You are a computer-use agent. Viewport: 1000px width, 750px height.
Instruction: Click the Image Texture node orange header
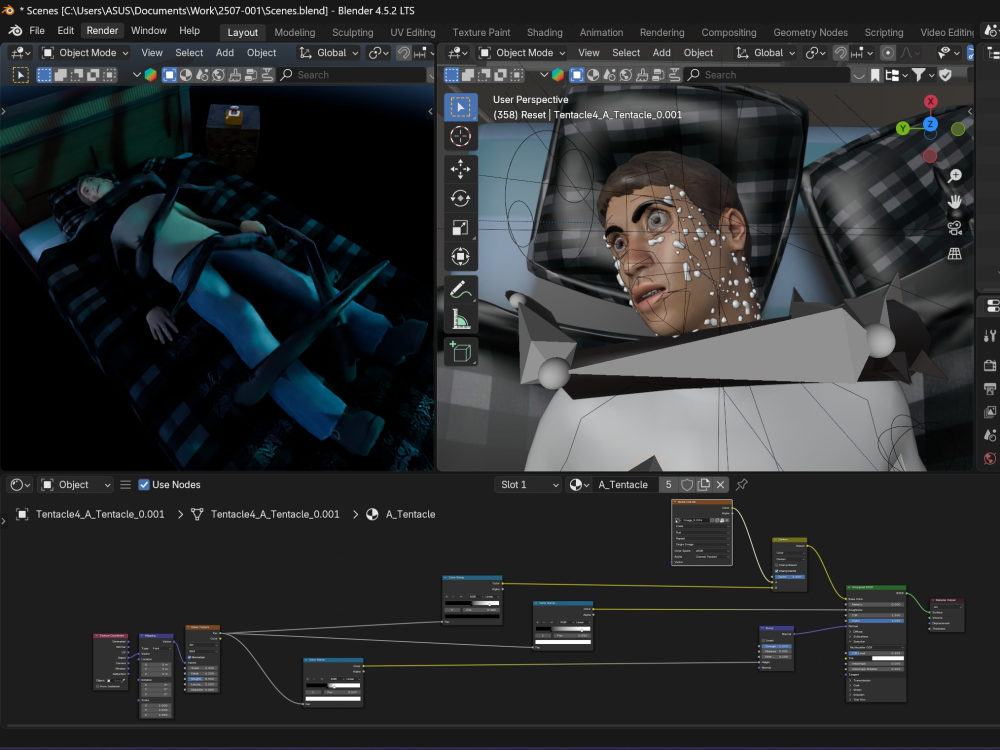[x=702, y=502]
